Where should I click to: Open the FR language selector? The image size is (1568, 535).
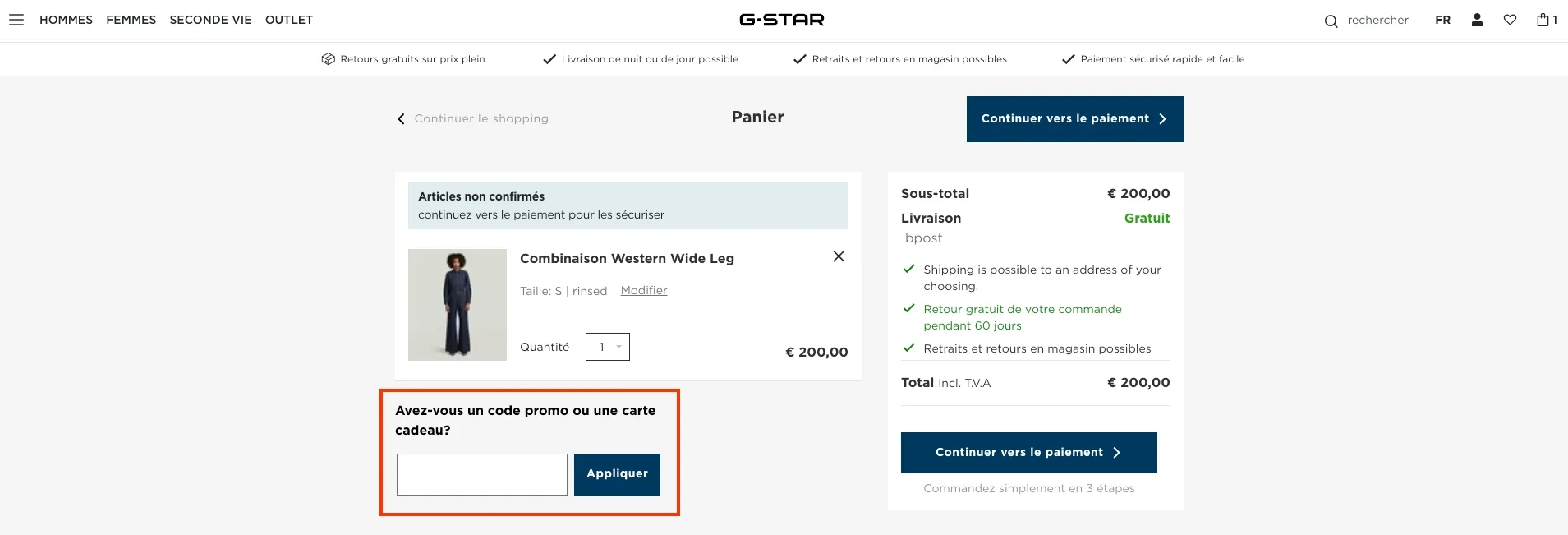tap(1442, 20)
